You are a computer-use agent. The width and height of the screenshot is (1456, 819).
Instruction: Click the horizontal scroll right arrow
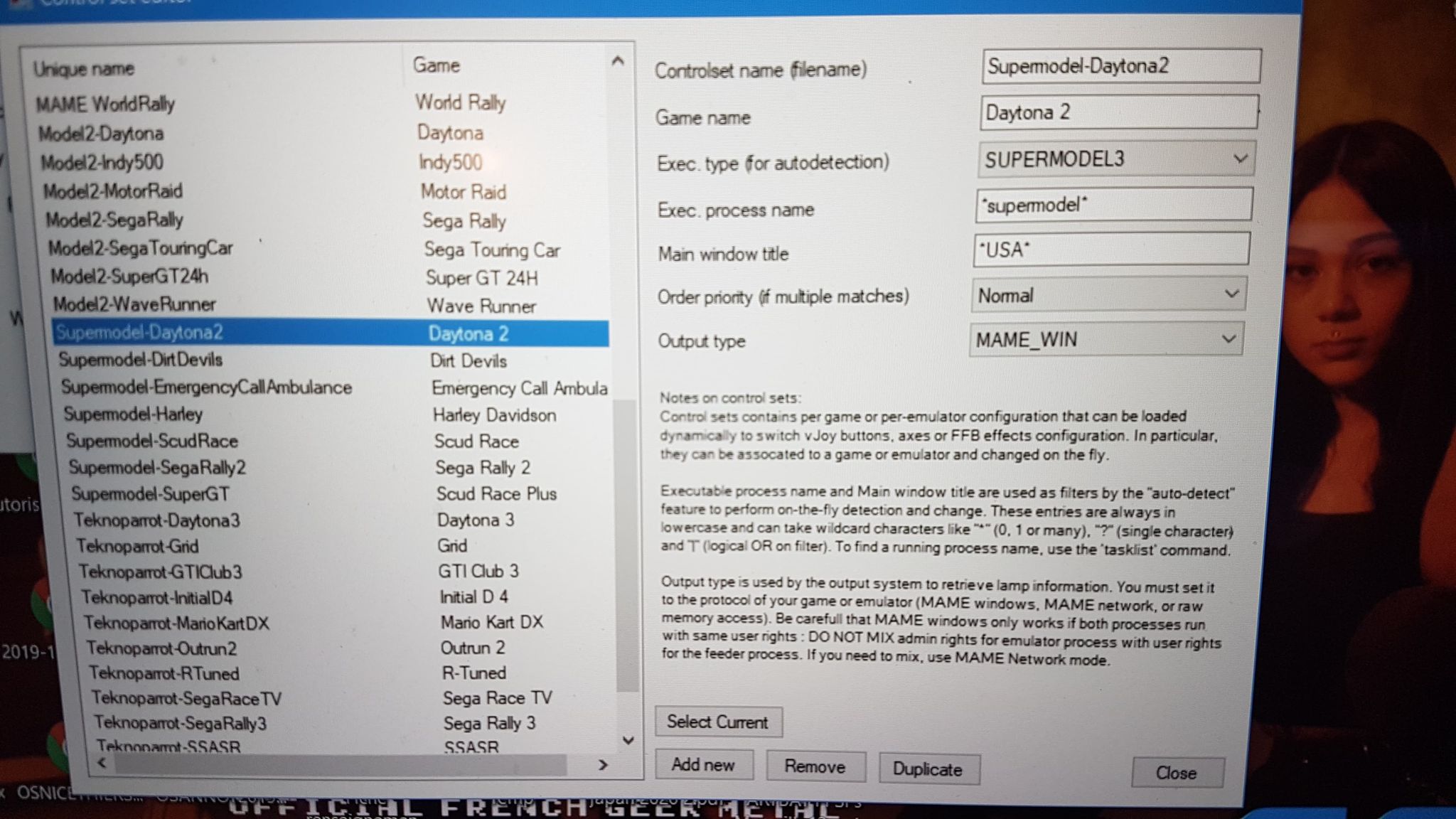point(603,765)
